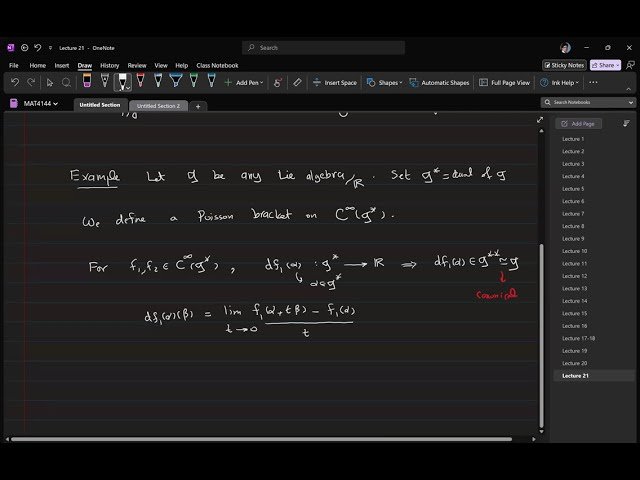The width and height of the screenshot is (640, 480).
Task: Open the File menu
Action: 14,65
